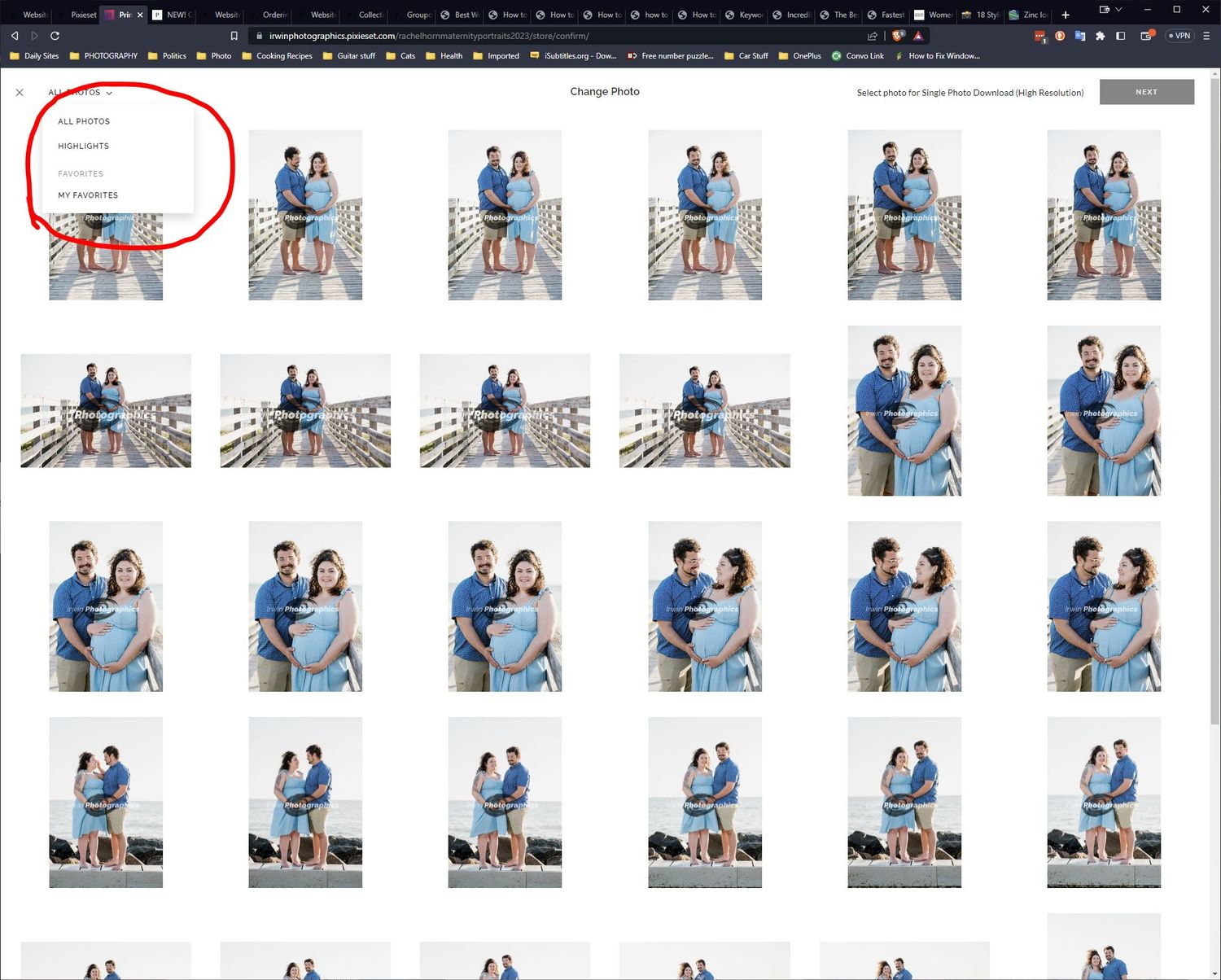Open the How to Fix Window bookmark
Image resolution: width=1221 pixels, height=980 pixels.
coord(937,56)
